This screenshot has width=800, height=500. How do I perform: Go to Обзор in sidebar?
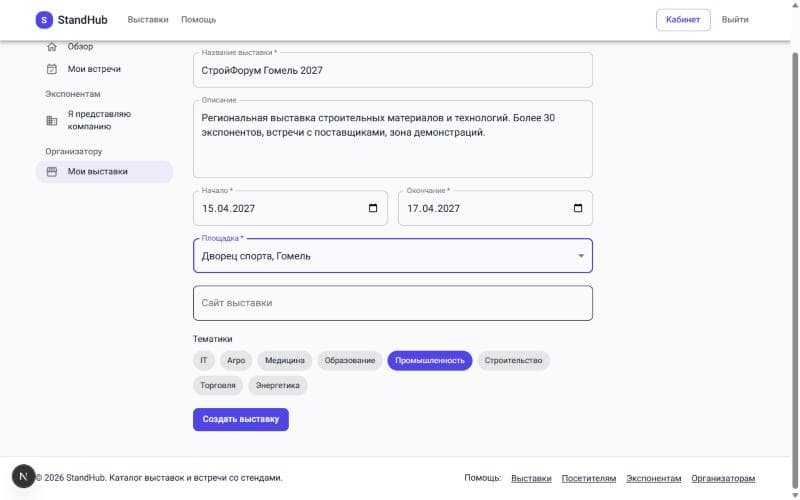[81, 46]
